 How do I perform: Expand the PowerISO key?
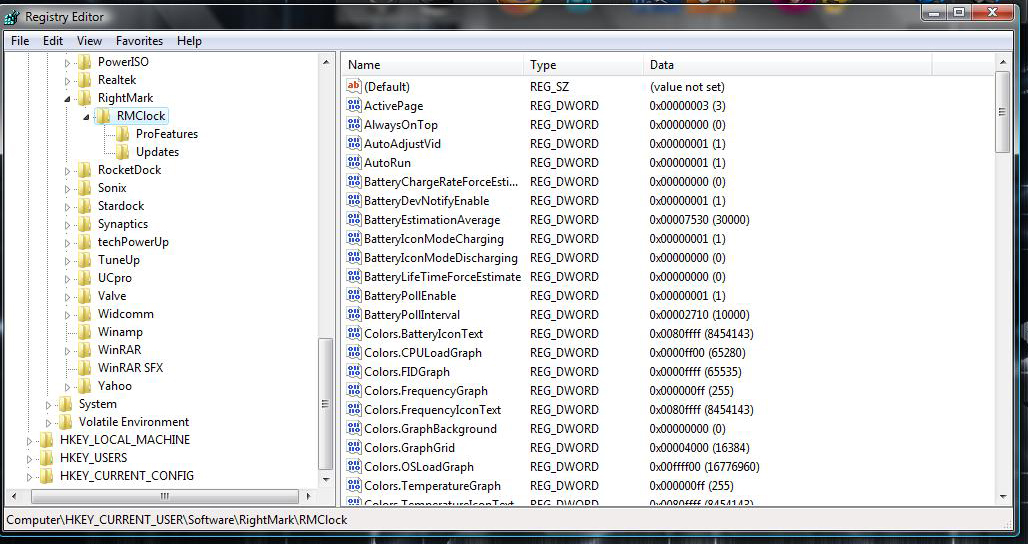pos(67,63)
